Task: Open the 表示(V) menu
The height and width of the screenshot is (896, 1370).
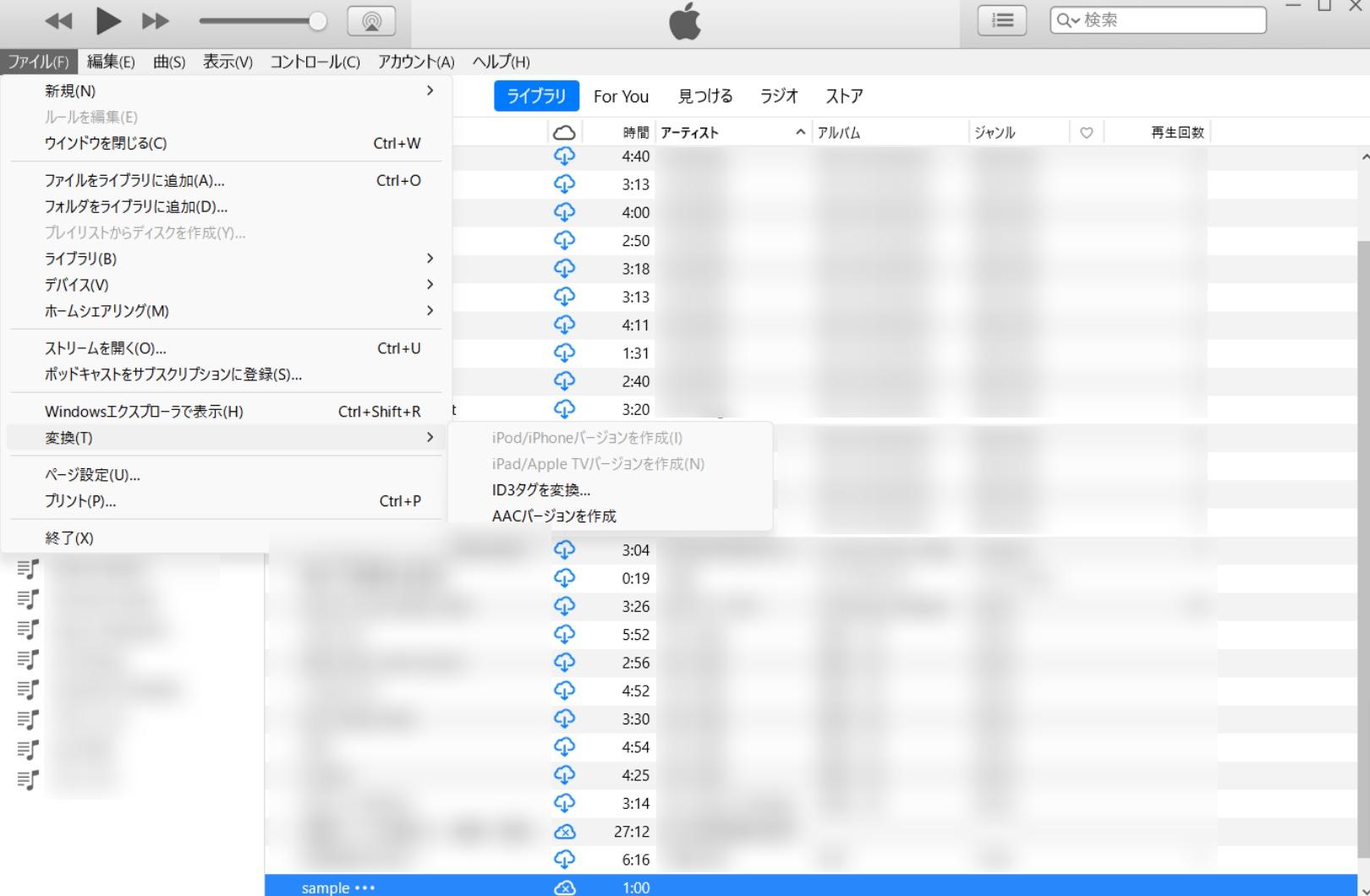Action: [227, 62]
